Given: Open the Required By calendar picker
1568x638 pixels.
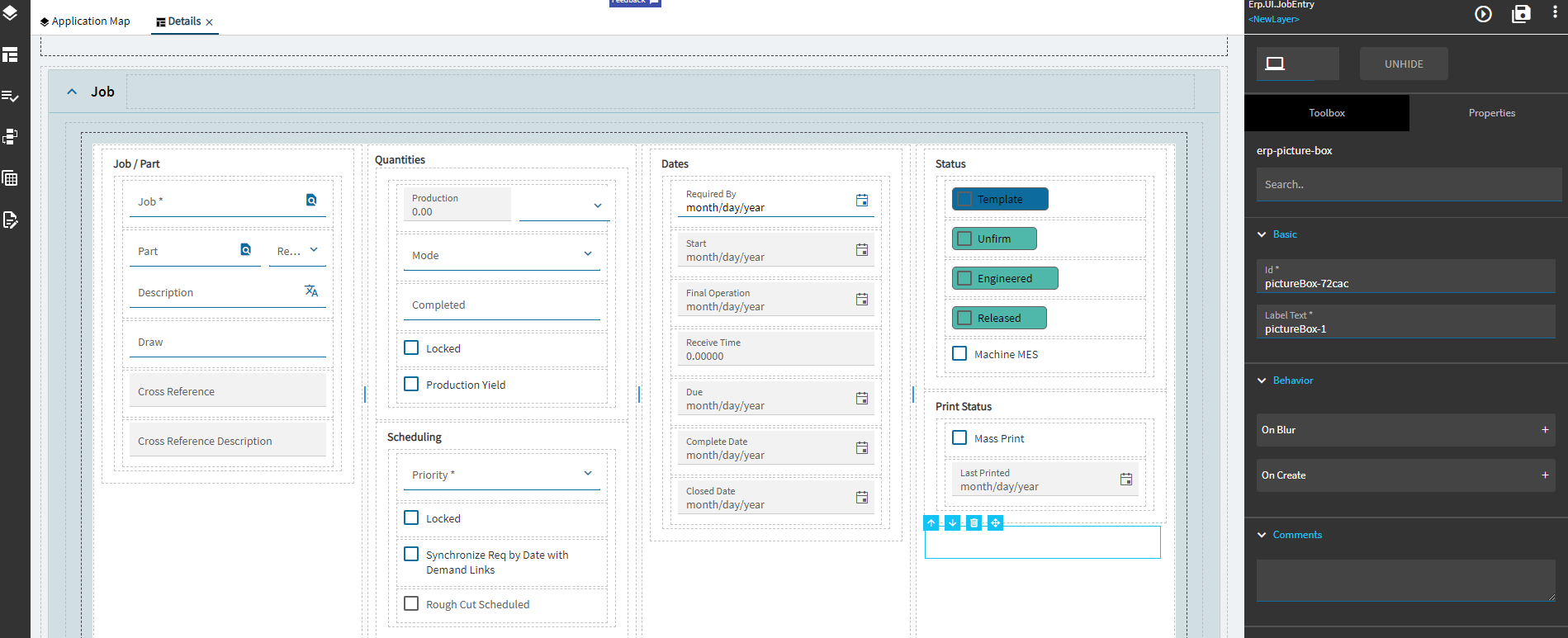Looking at the screenshot, I should 862,200.
